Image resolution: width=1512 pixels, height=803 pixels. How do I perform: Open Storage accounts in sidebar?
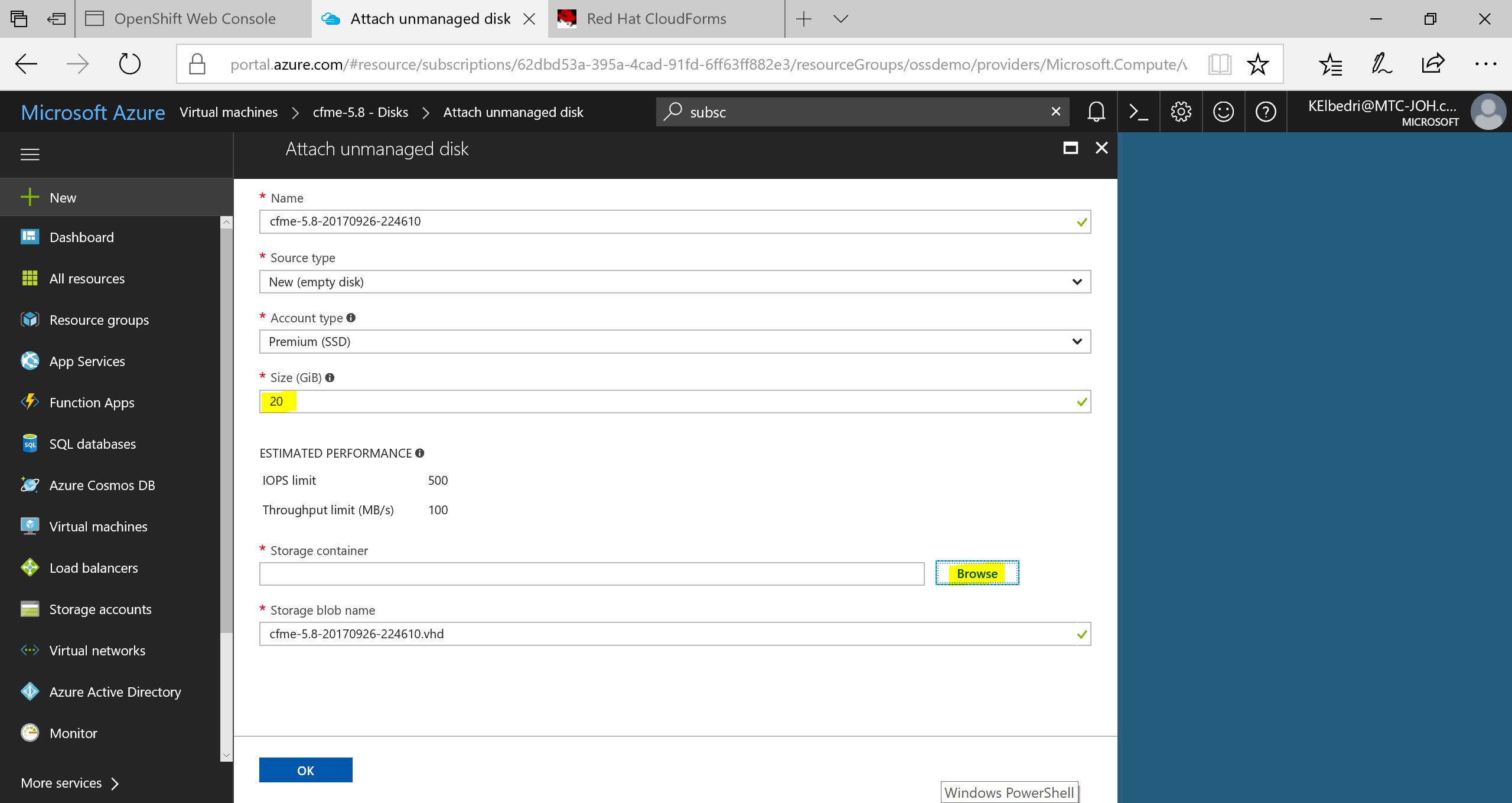[100, 609]
